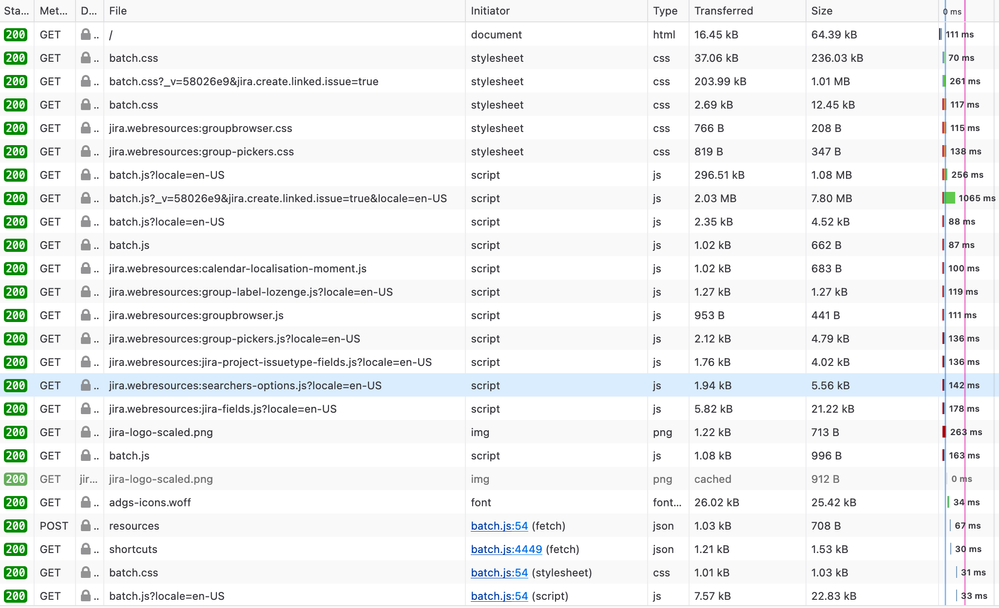Follow the batch.js:54 stylesheet initiator link
The height and width of the screenshot is (608, 999).
[499, 572]
